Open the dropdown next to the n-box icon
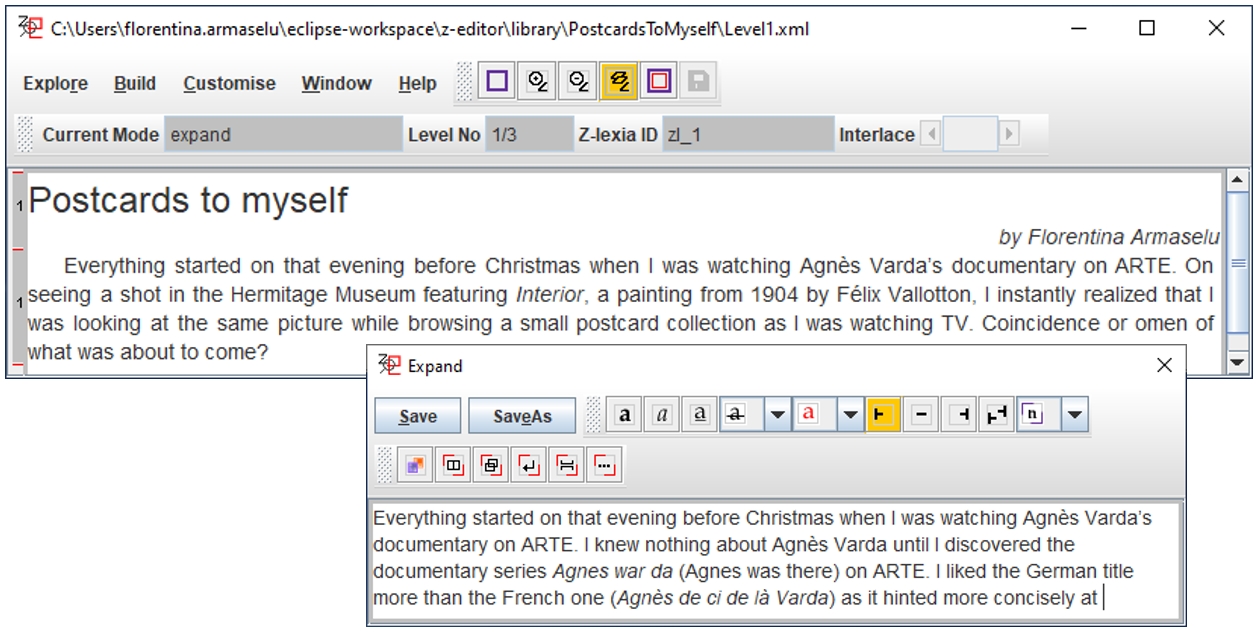 1076,414
